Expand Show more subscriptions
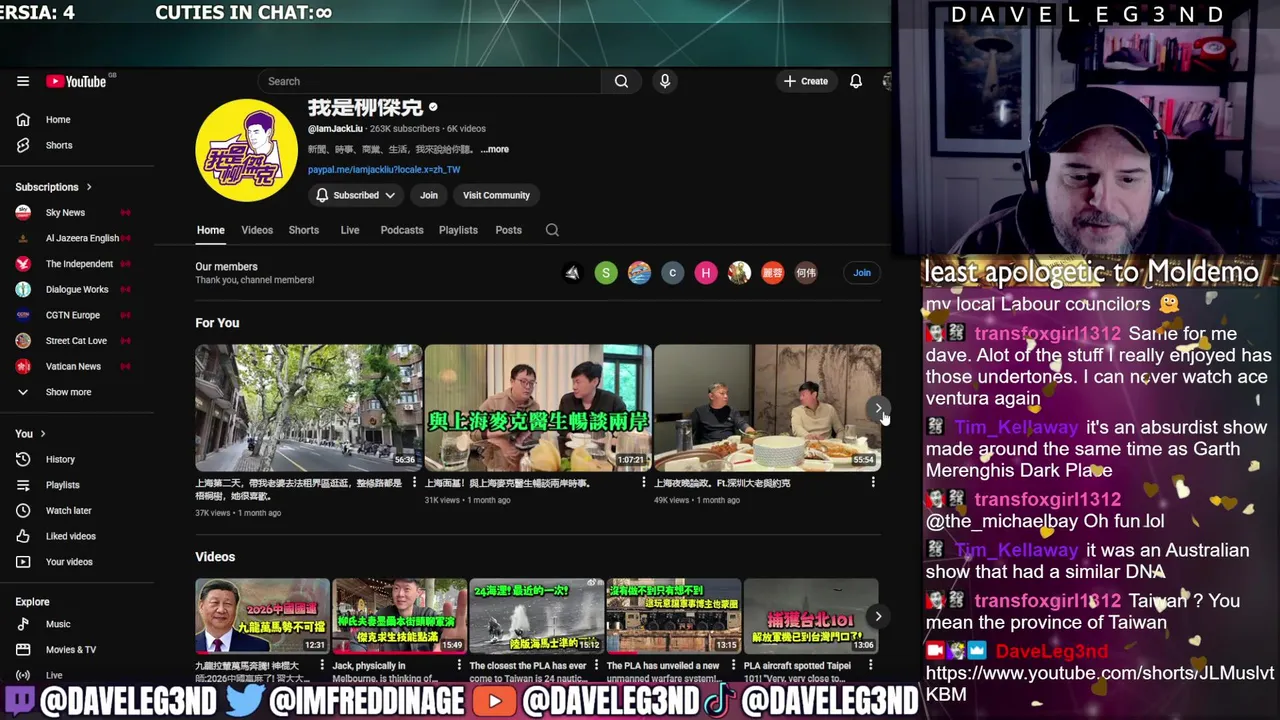The width and height of the screenshot is (1280, 720). (68, 392)
